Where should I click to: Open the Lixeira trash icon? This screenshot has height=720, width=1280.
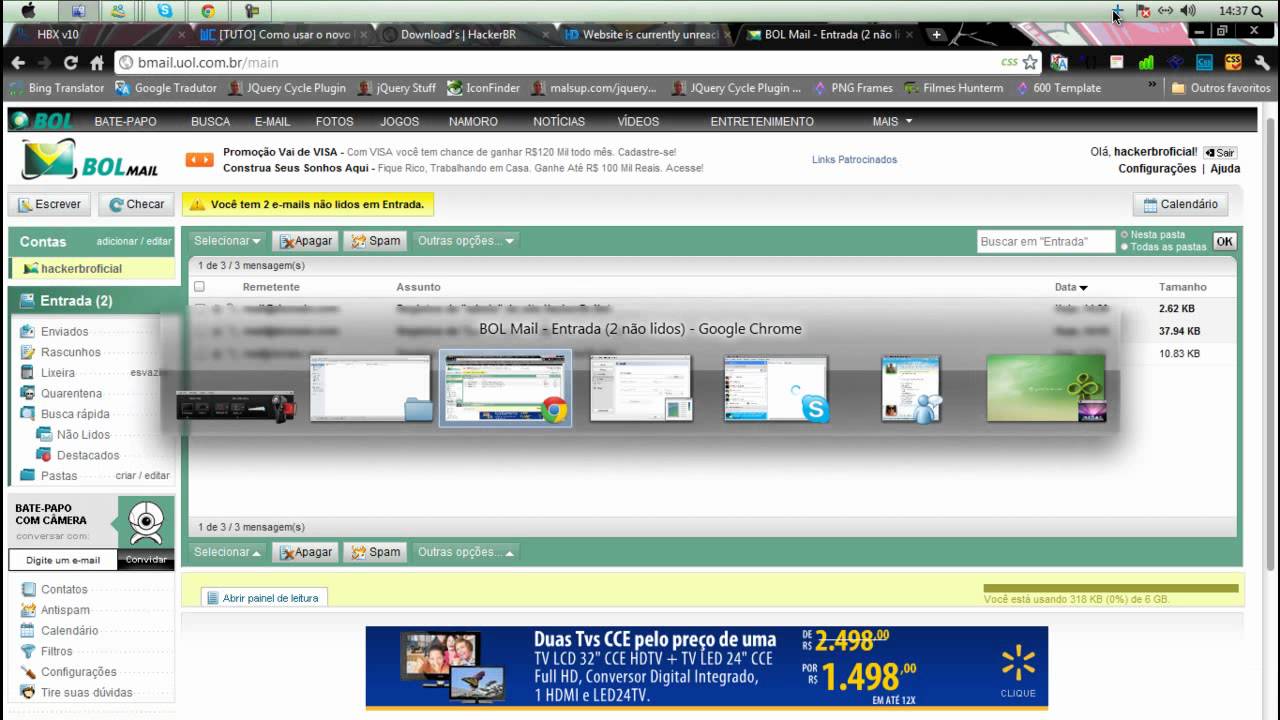click(x=27, y=372)
